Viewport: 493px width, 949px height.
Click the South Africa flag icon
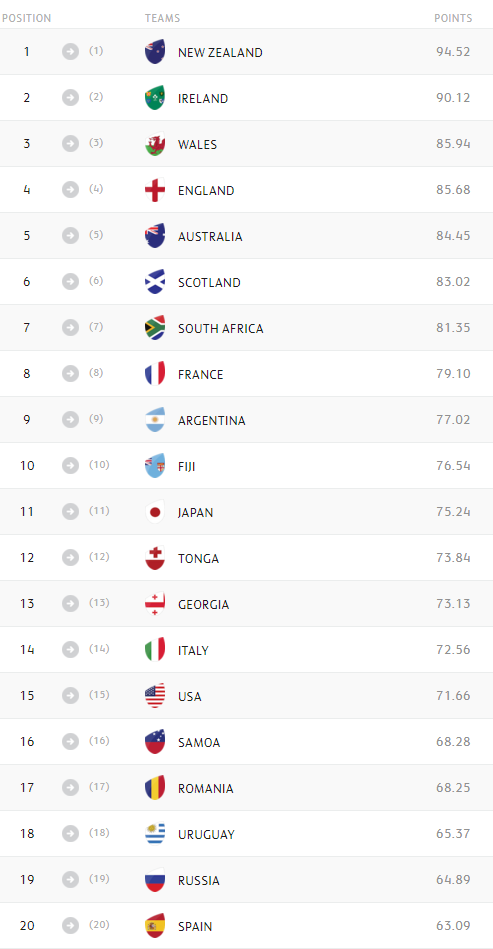point(155,328)
